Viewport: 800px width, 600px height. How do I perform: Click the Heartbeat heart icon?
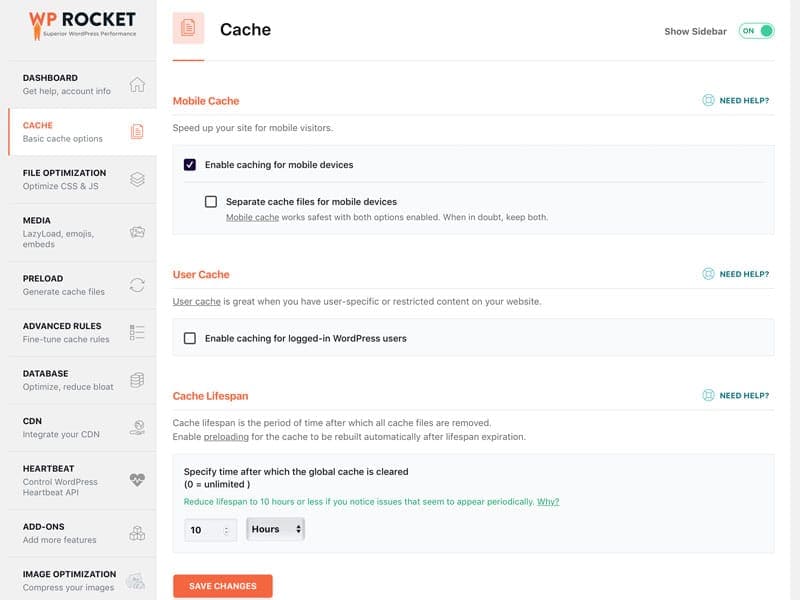(x=137, y=480)
